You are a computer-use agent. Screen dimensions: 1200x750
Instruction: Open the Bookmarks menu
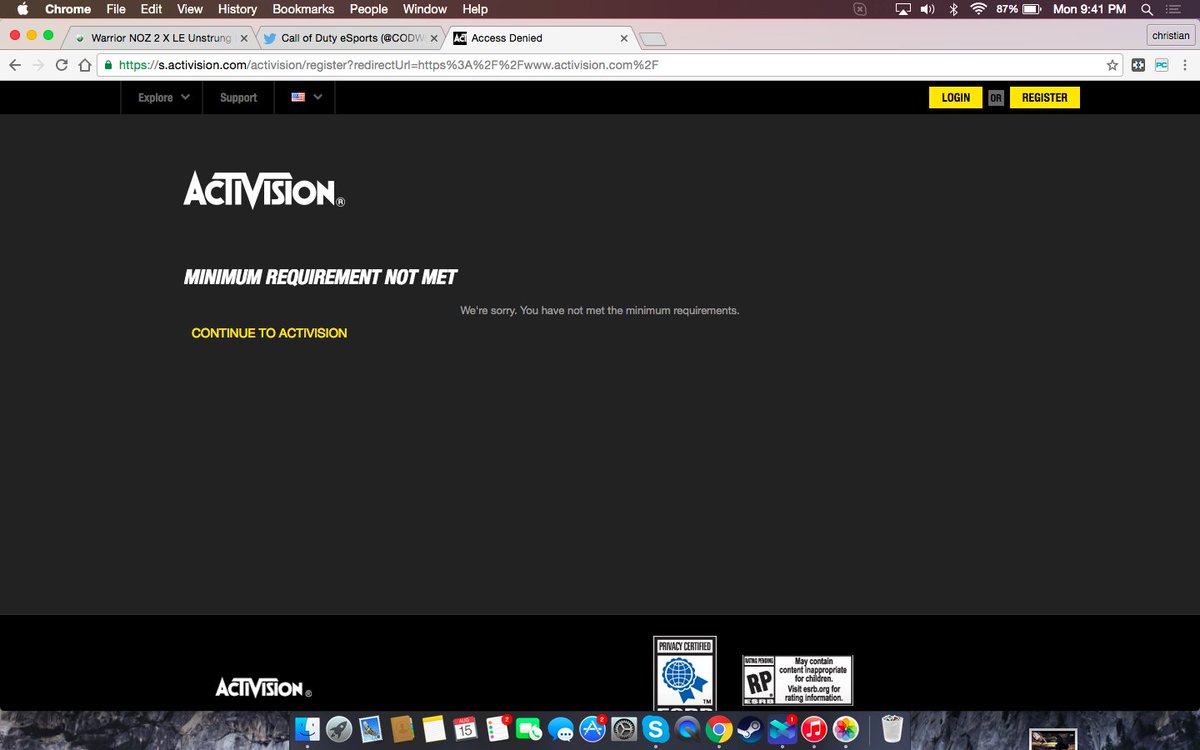point(303,9)
